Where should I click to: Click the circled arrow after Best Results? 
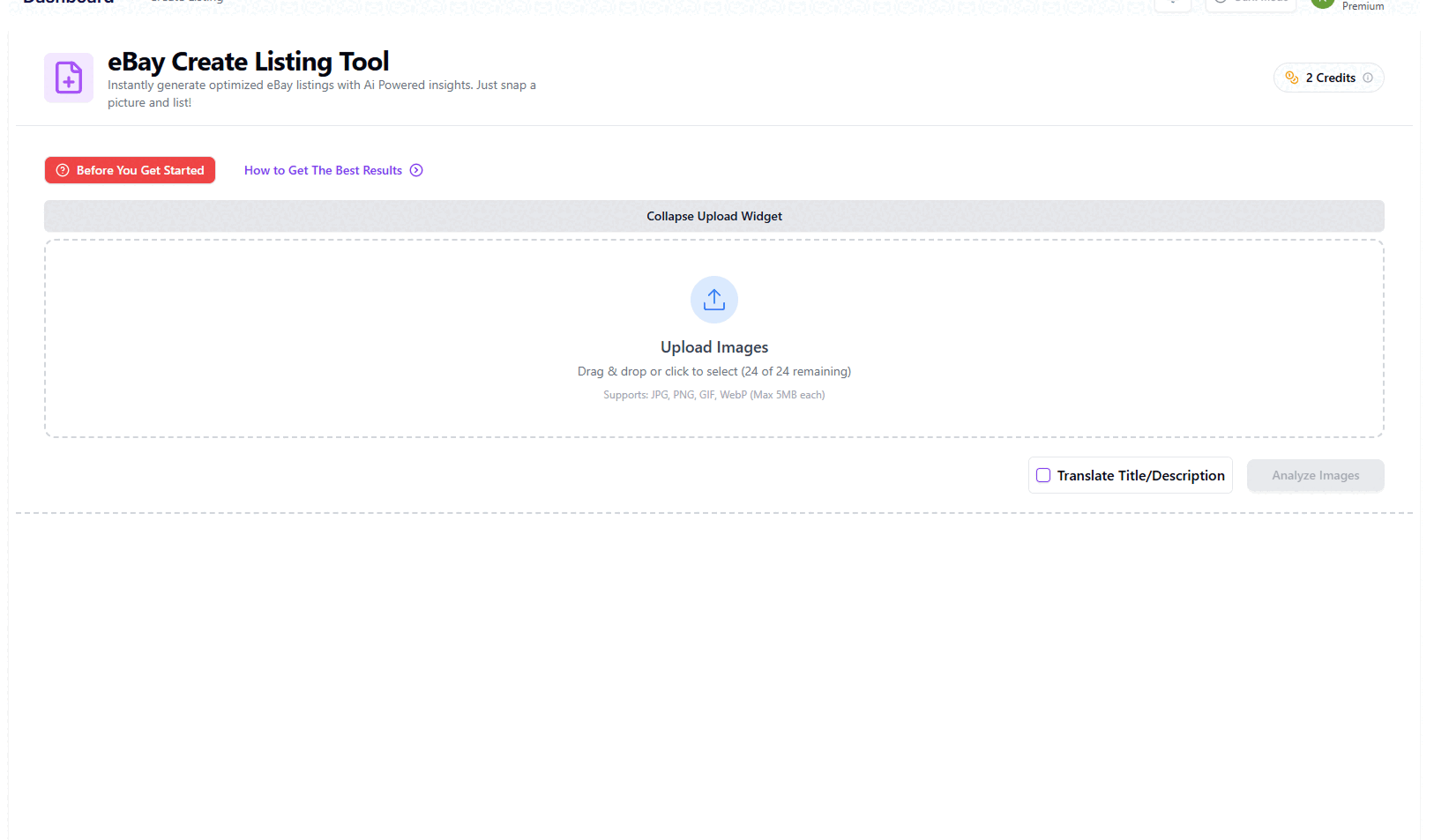(416, 170)
